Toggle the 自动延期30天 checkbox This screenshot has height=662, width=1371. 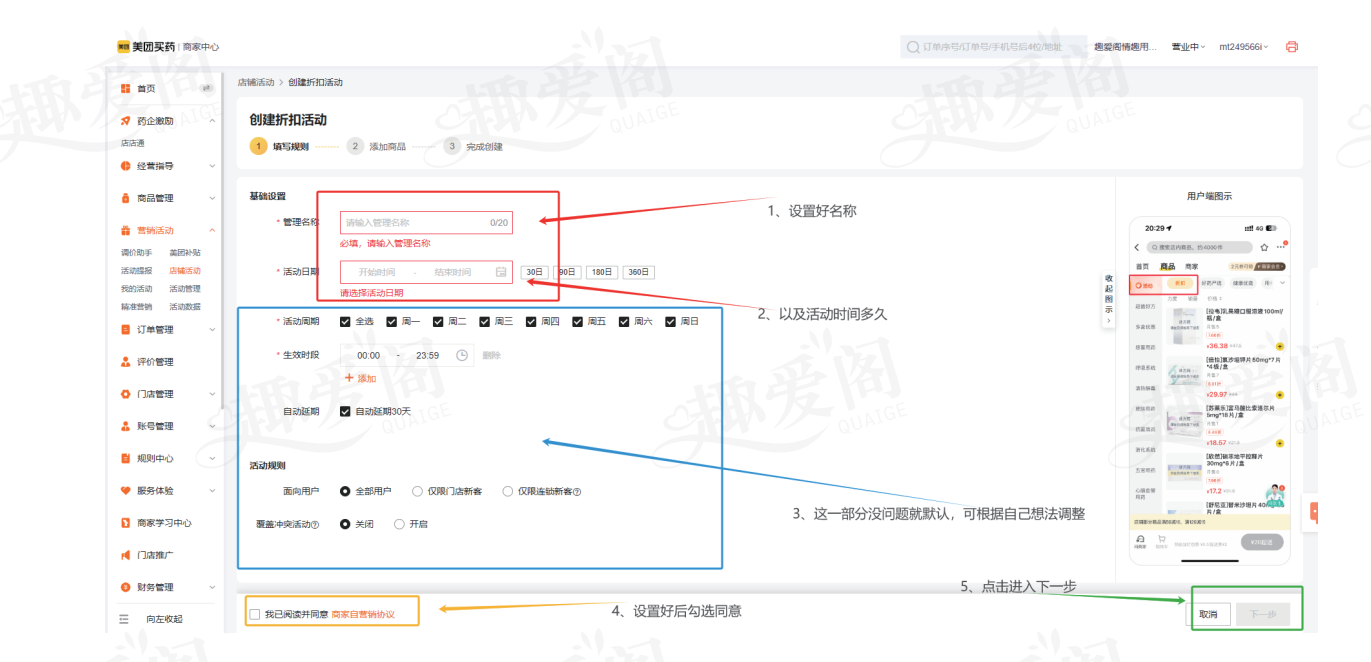[x=345, y=411]
